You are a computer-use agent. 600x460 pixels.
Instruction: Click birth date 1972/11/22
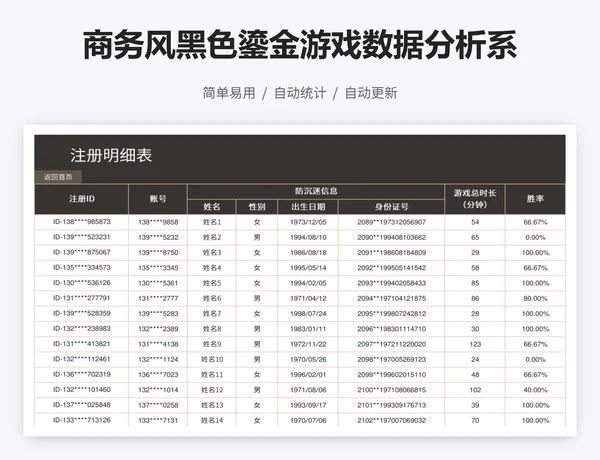click(x=308, y=344)
